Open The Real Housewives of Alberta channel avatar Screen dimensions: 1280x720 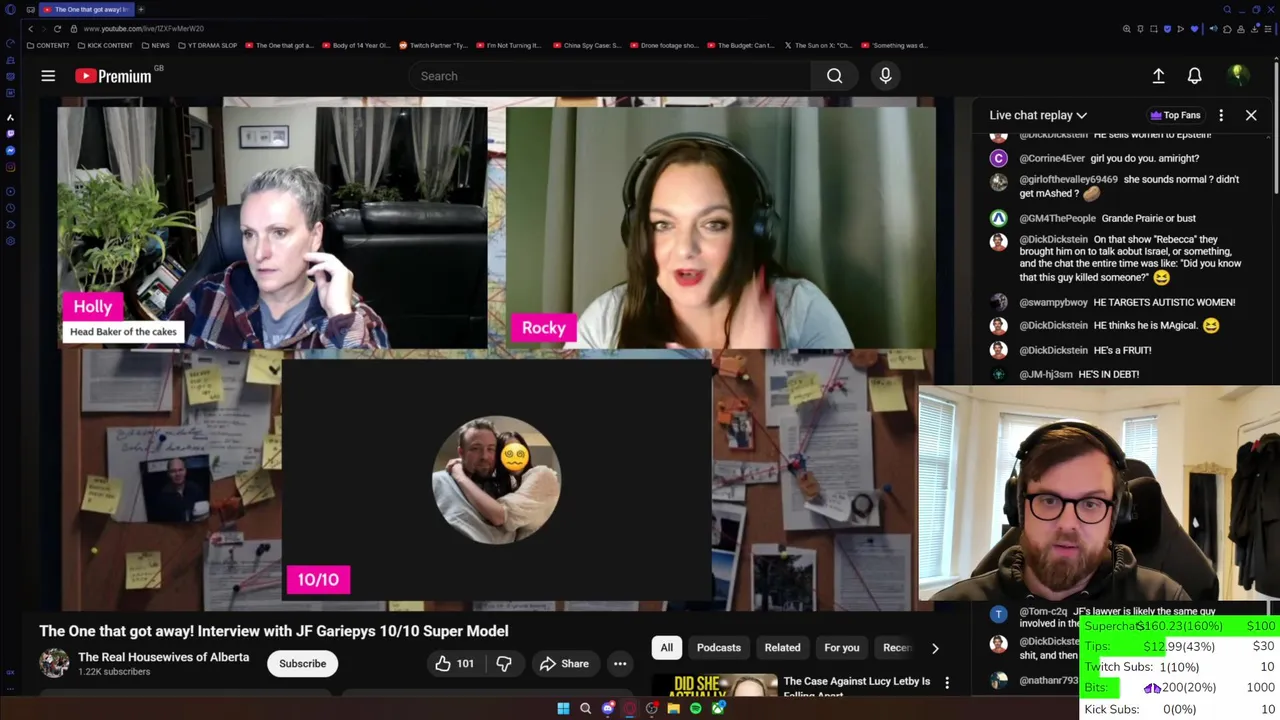coord(54,663)
